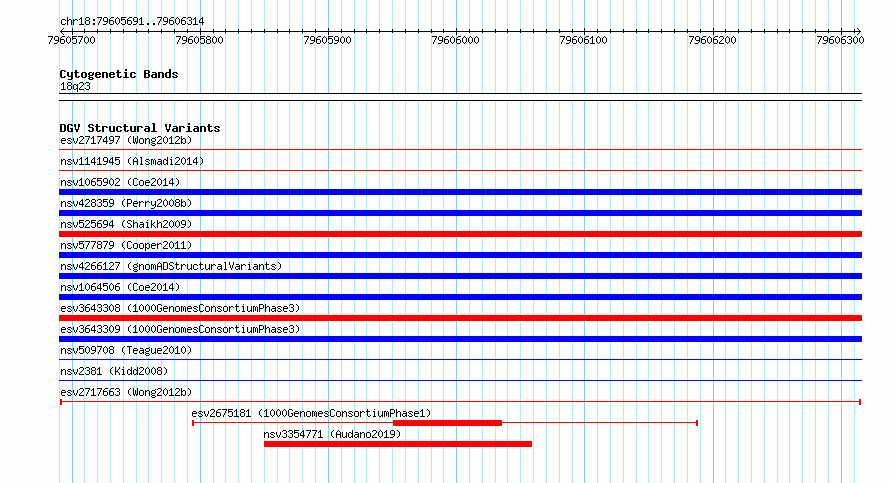The image size is (890, 483).
Task: Click the nsv509708 (Teague2010) label
Action: pyautogui.click(x=126, y=350)
